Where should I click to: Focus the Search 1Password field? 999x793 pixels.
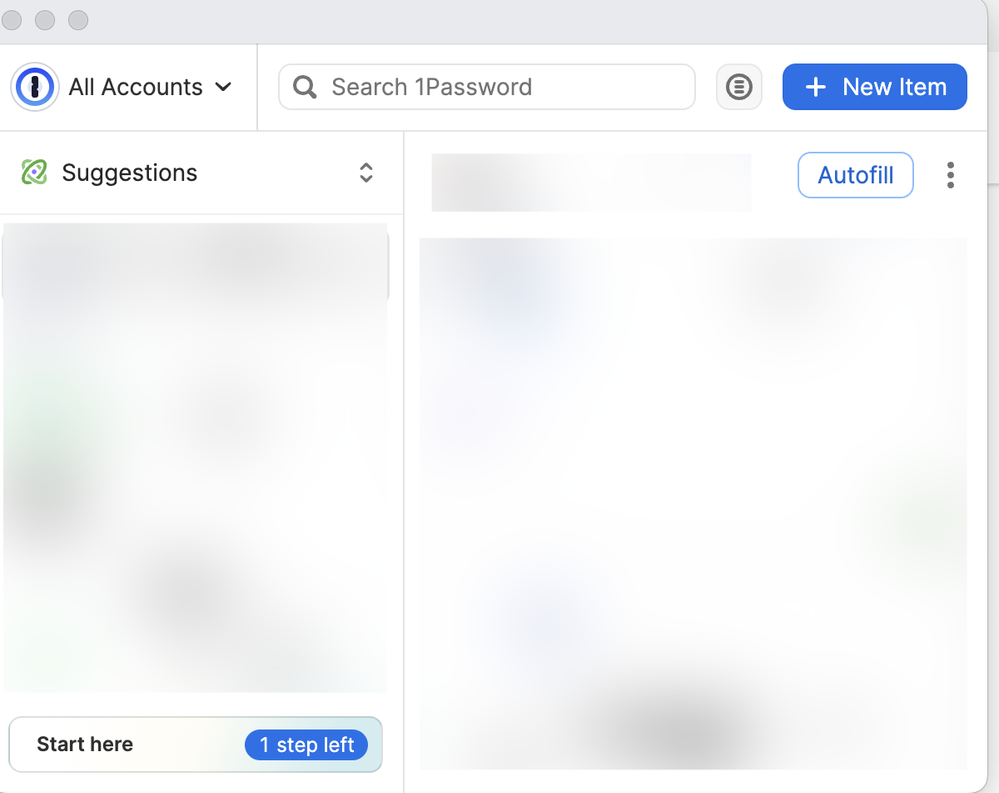pos(500,87)
